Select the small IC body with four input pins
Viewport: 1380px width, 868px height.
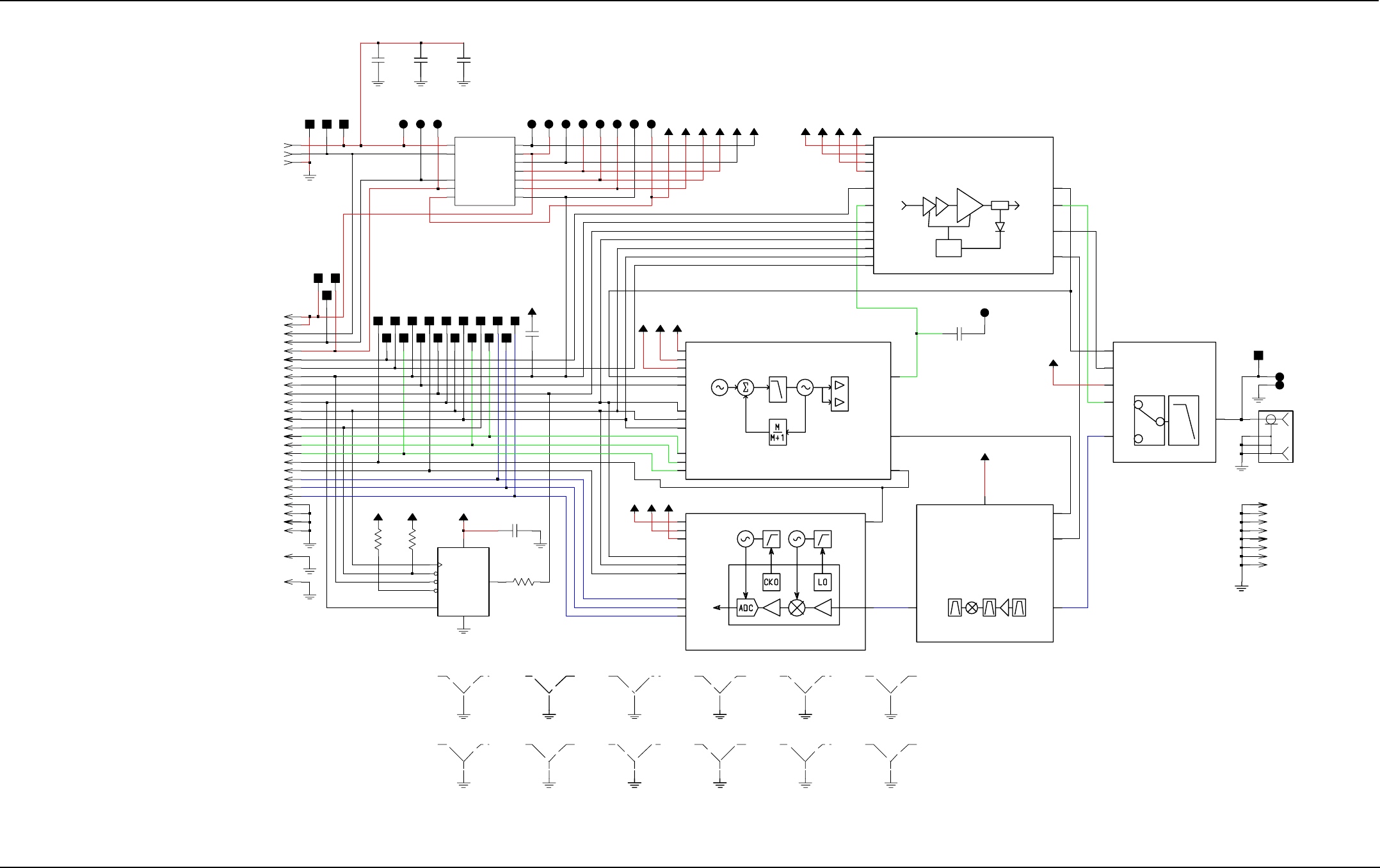[x=463, y=582]
